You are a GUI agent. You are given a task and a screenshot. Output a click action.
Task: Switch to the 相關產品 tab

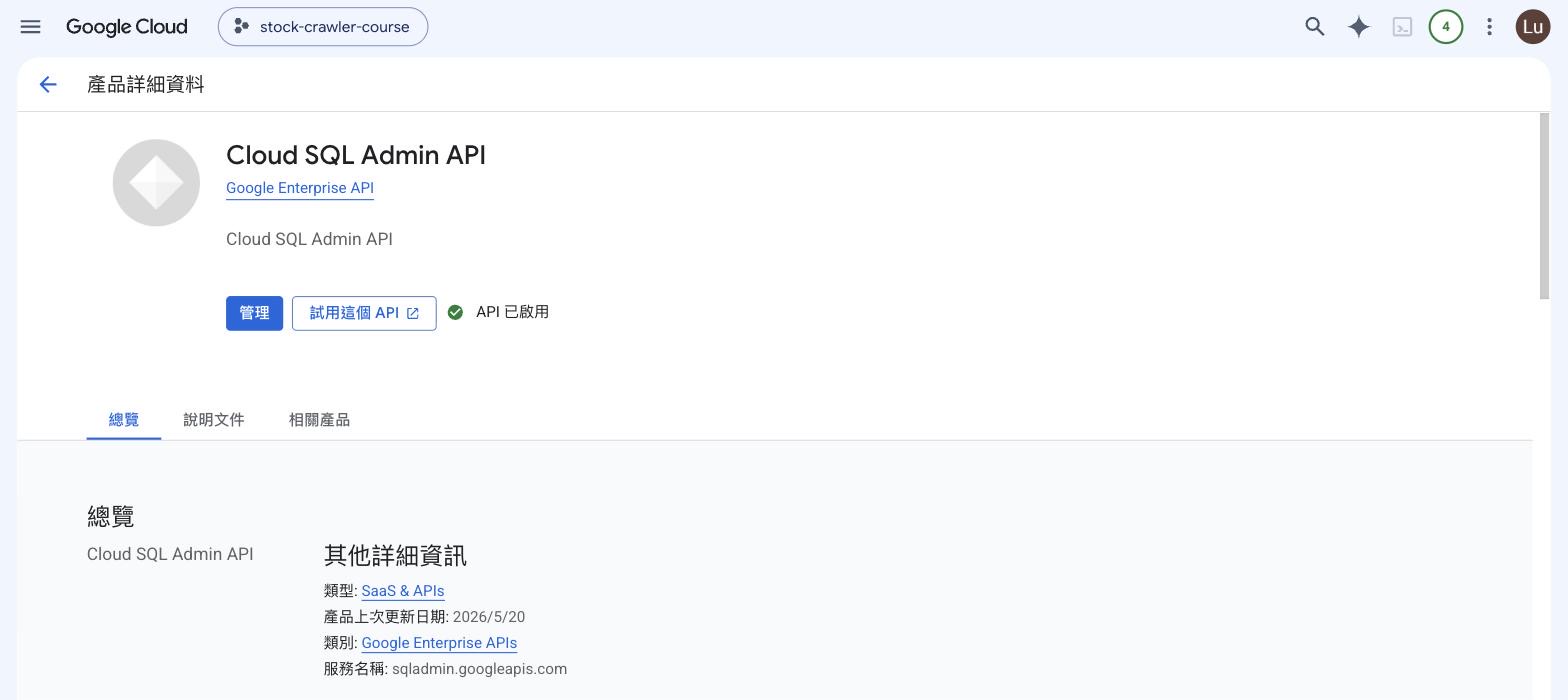(319, 420)
